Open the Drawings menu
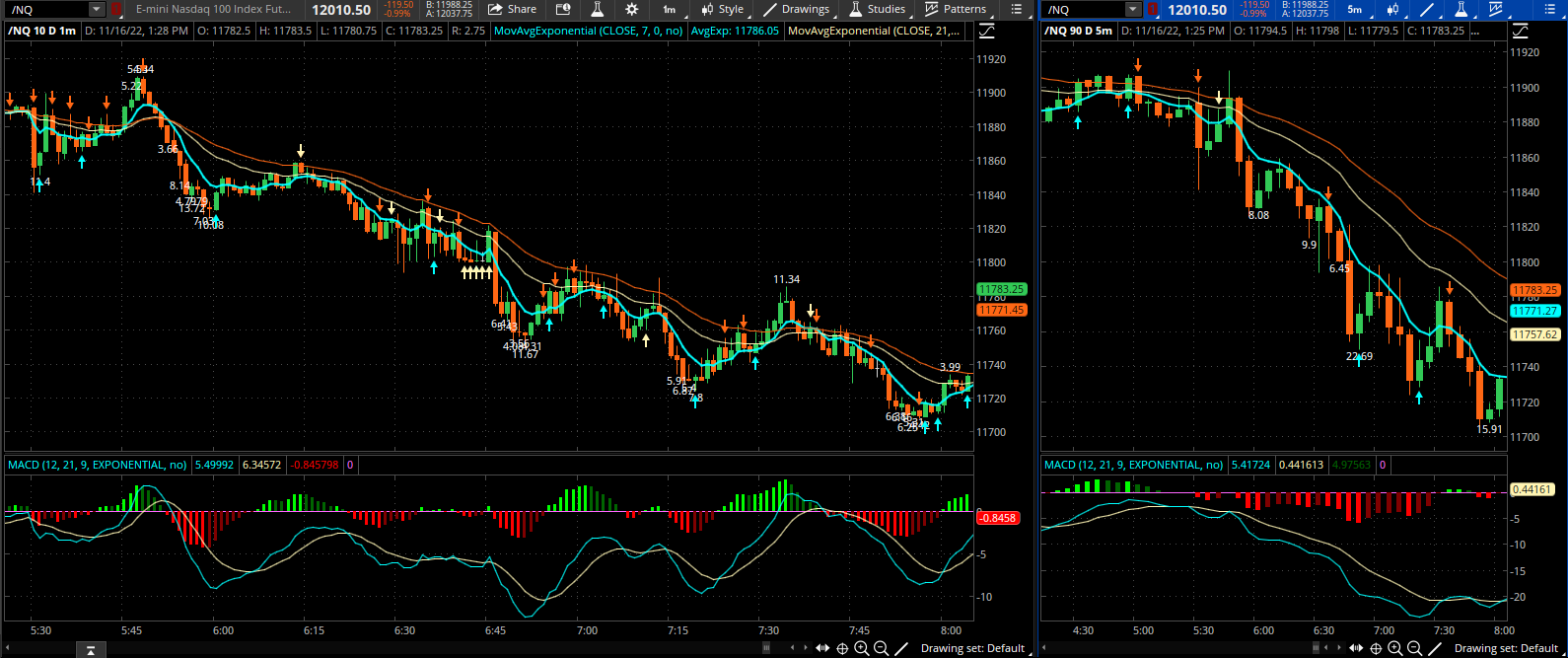 click(x=797, y=10)
